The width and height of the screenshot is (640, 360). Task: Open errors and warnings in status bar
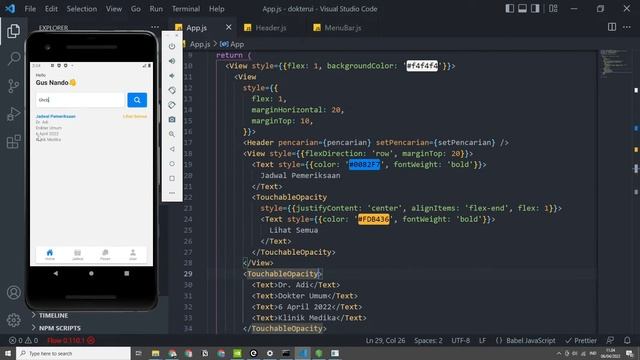pyautogui.click(x=23, y=340)
